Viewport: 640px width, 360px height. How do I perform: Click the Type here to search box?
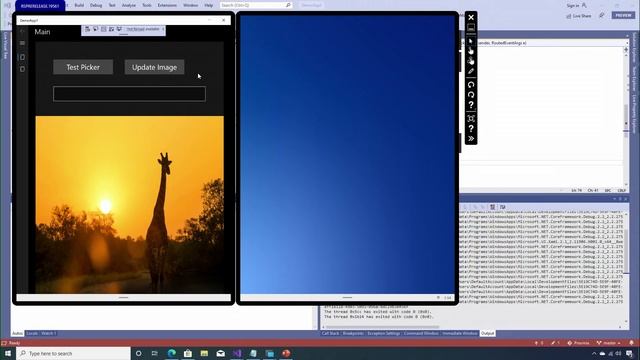point(73,353)
